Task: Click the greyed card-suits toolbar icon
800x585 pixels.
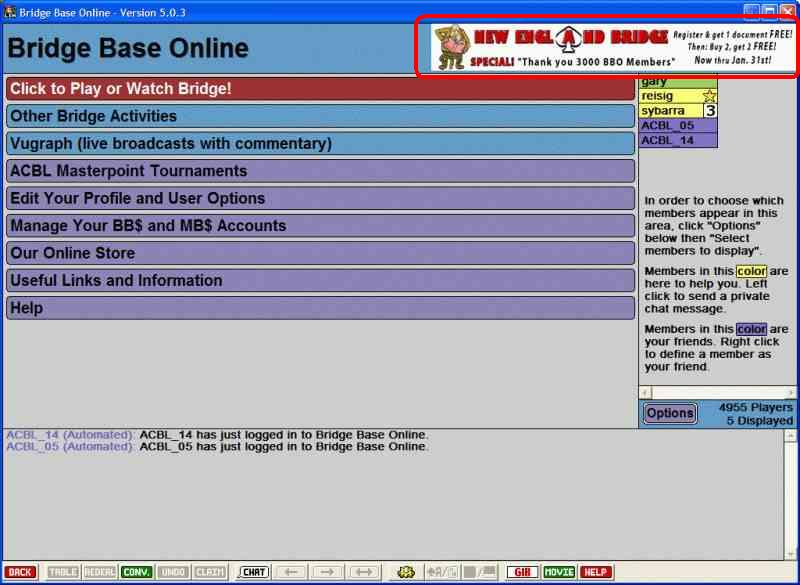Action: [x=442, y=572]
